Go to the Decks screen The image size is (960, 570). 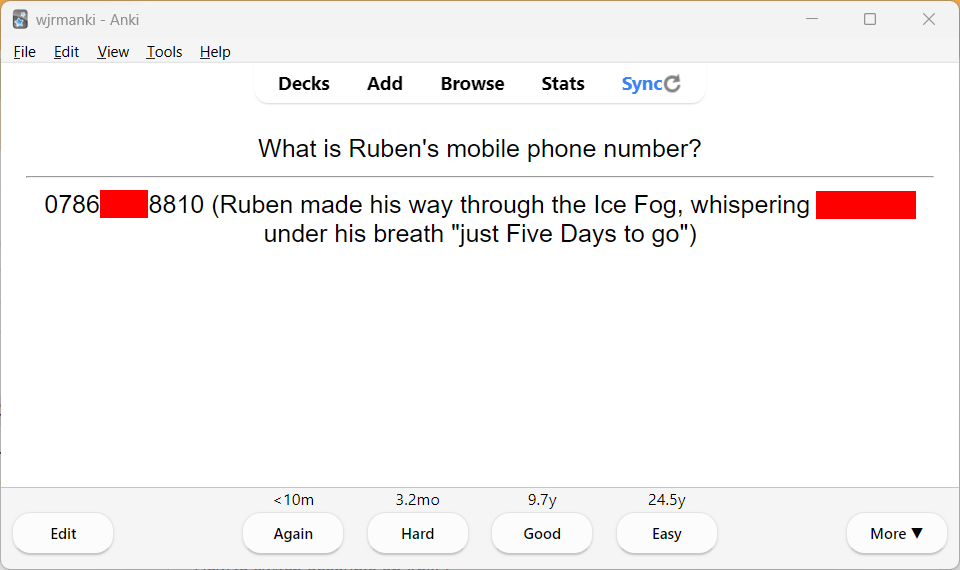pyautogui.click(x=304, y=84)
